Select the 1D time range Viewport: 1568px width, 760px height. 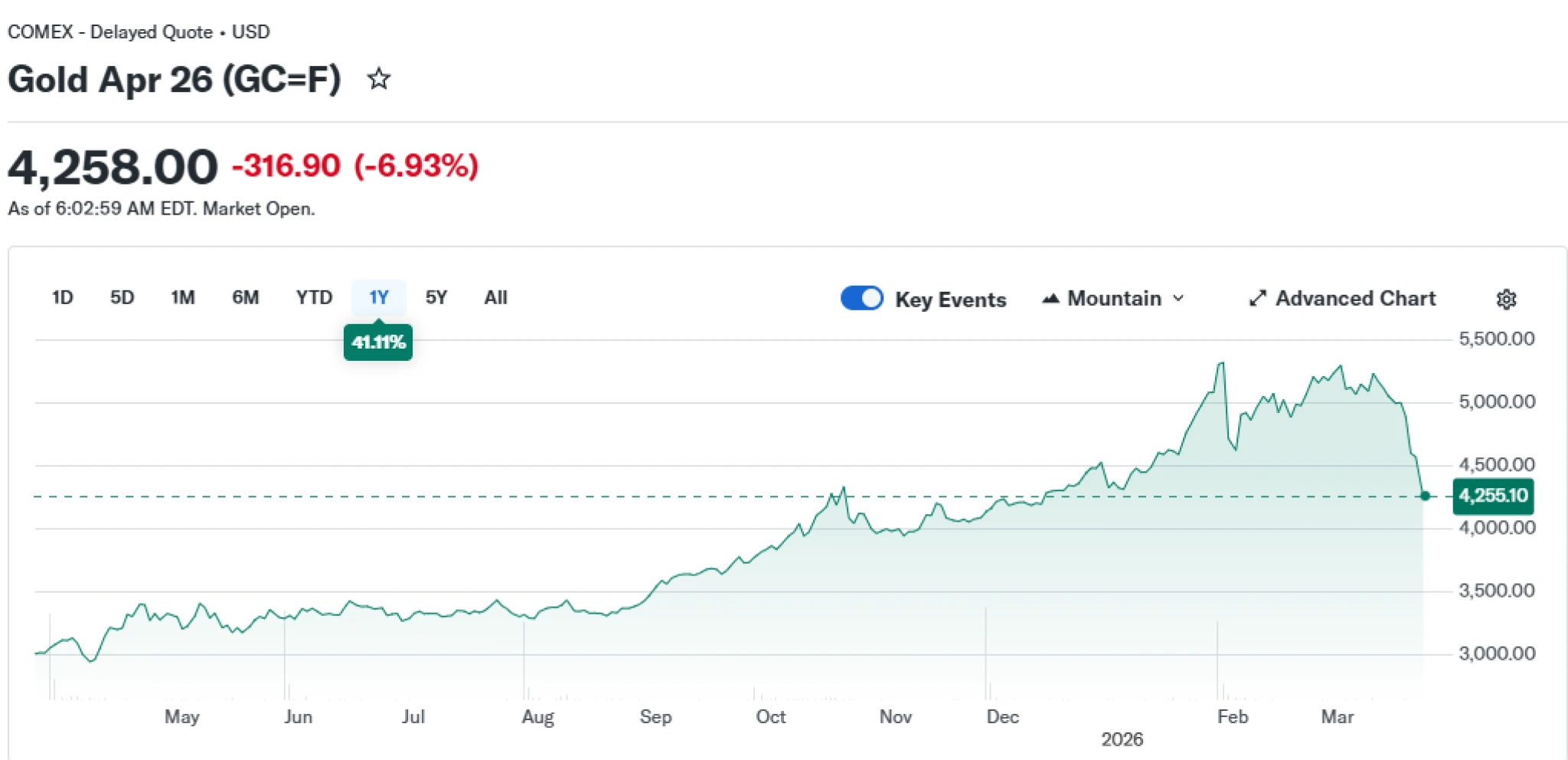pyautogui.click(x=62, y=297)
